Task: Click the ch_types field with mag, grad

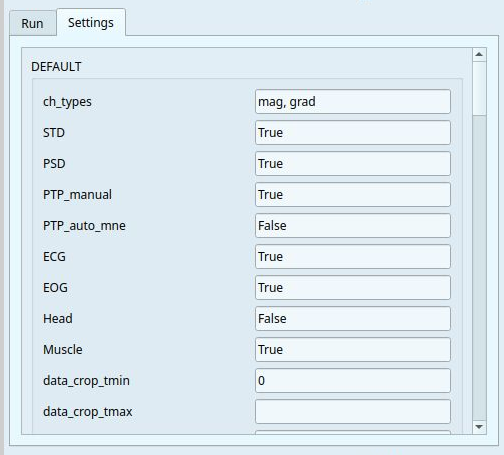Action: 353,101
